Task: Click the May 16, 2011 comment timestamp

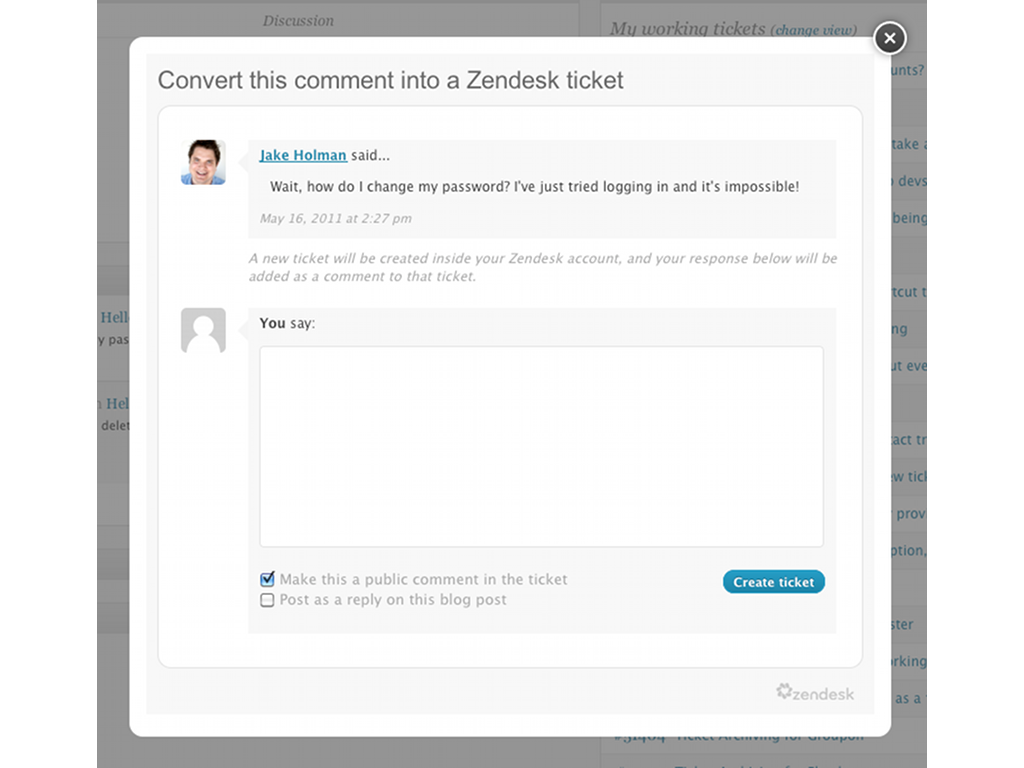Action: 336,218
